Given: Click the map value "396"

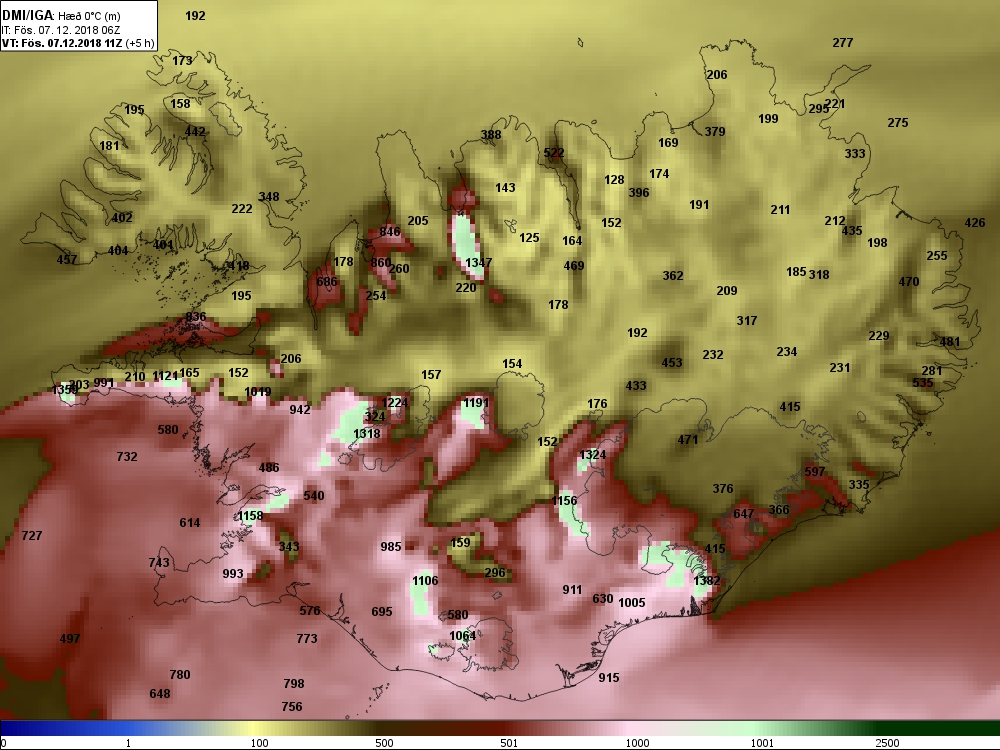Looking at the screenshot, I should pyautogui.click(x=638, y=193).
